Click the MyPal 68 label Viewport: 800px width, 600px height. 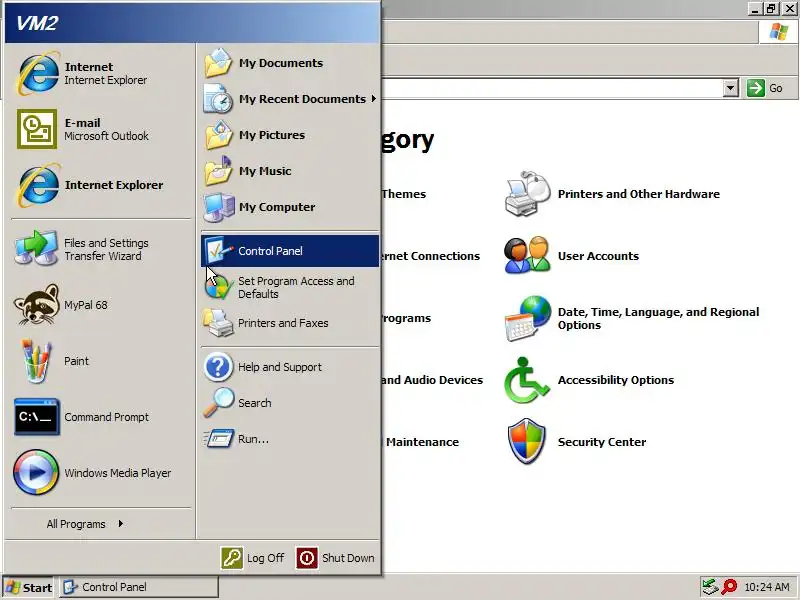(86, 305)
